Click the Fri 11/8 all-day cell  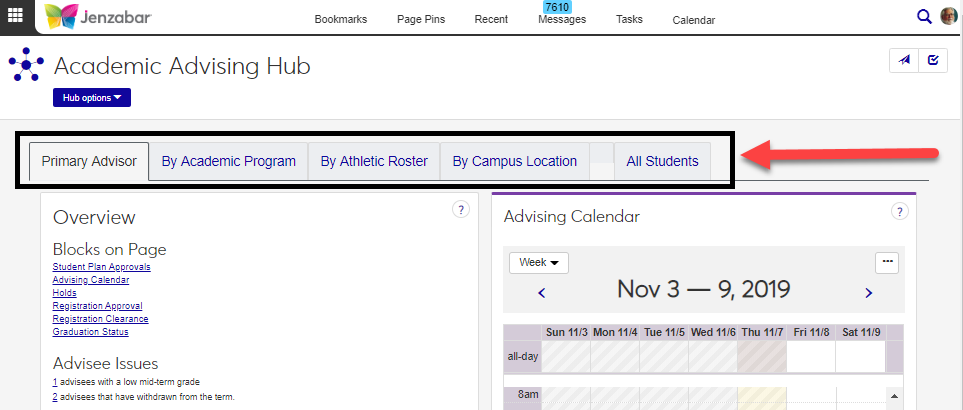(x=811, y=356)
